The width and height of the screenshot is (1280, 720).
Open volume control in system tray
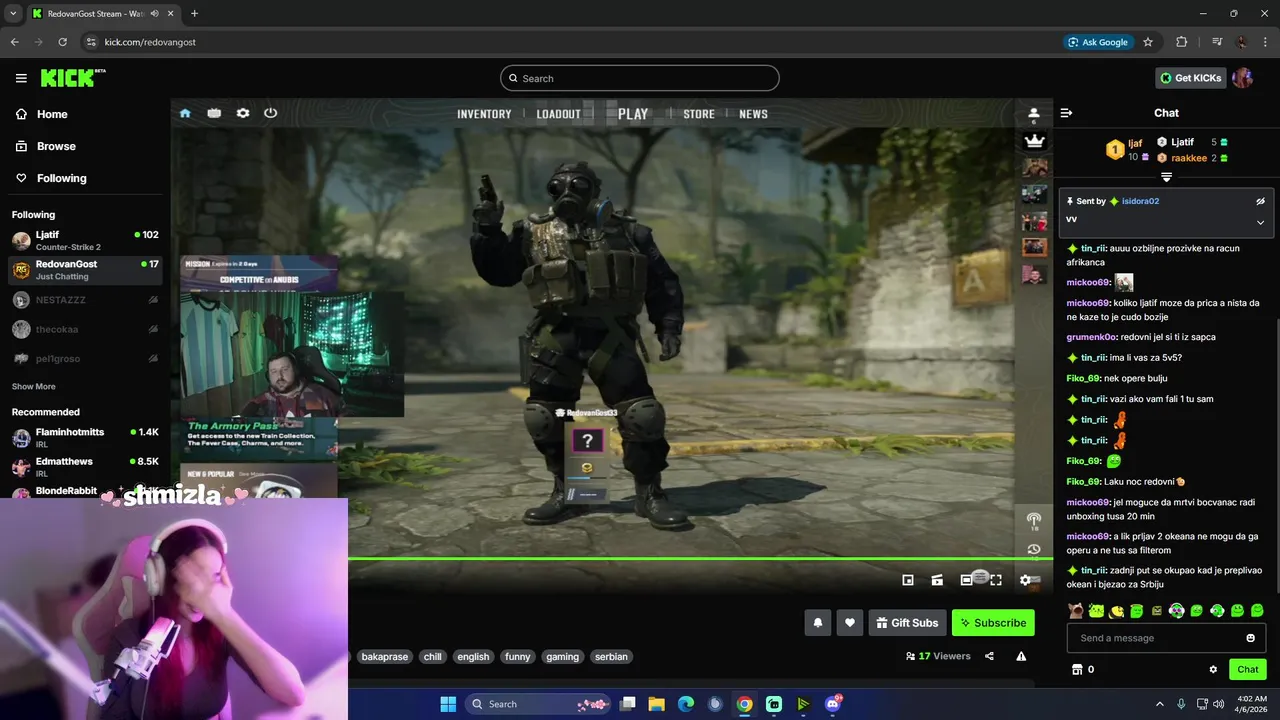[1218, 704]
